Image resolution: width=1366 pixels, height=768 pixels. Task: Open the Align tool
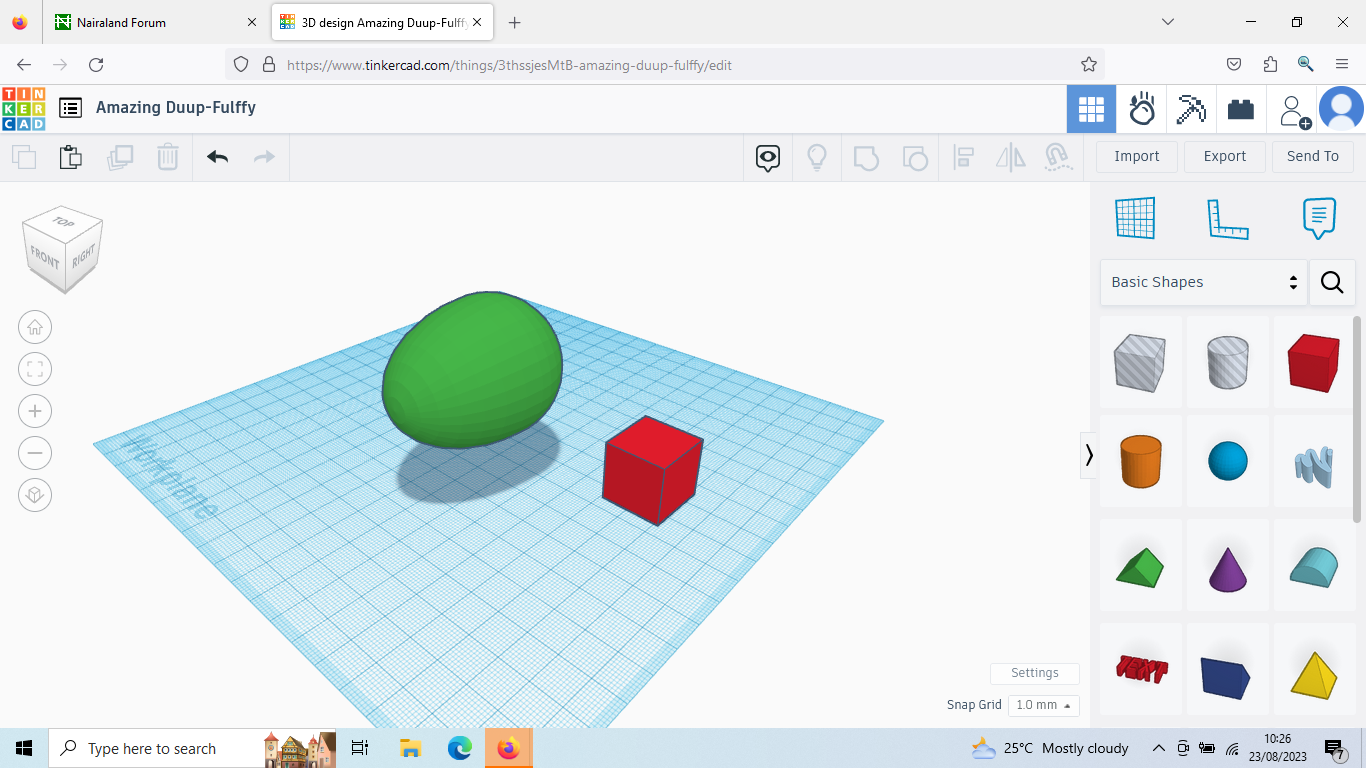click(964, 157)
